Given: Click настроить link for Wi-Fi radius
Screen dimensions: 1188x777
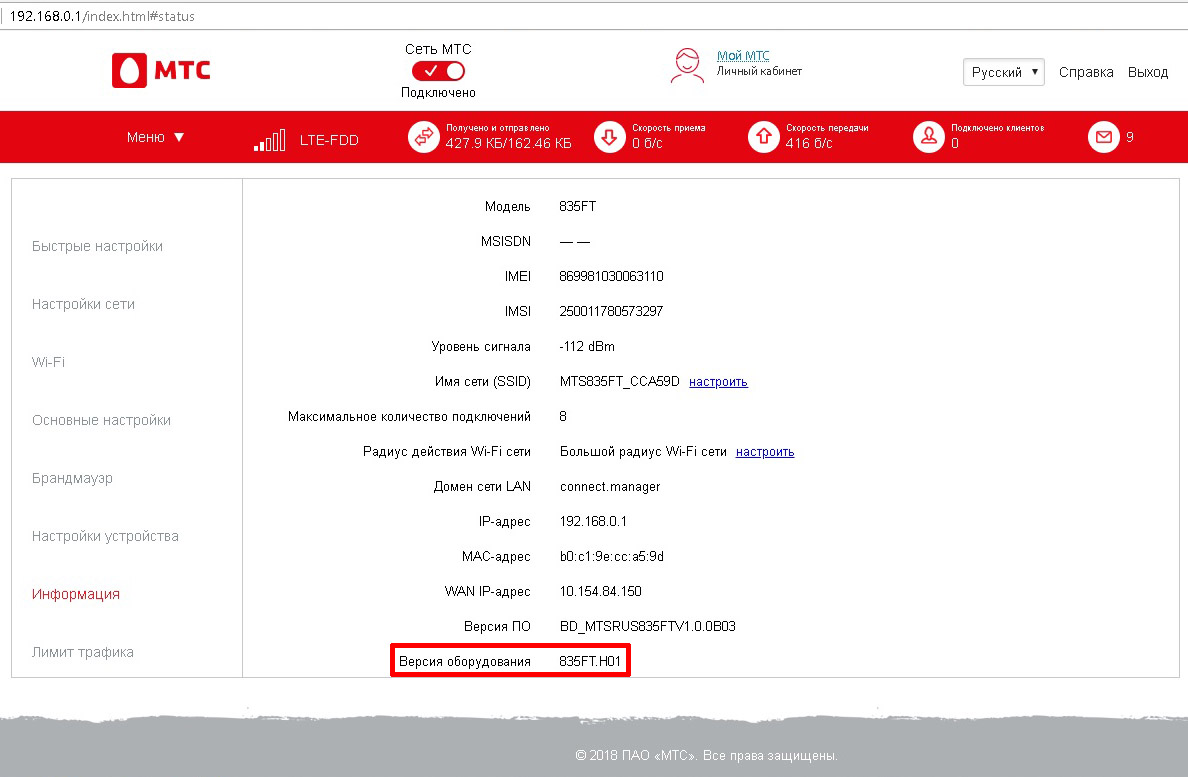Looking at the screenshot, I should click(x=765, y=451).
